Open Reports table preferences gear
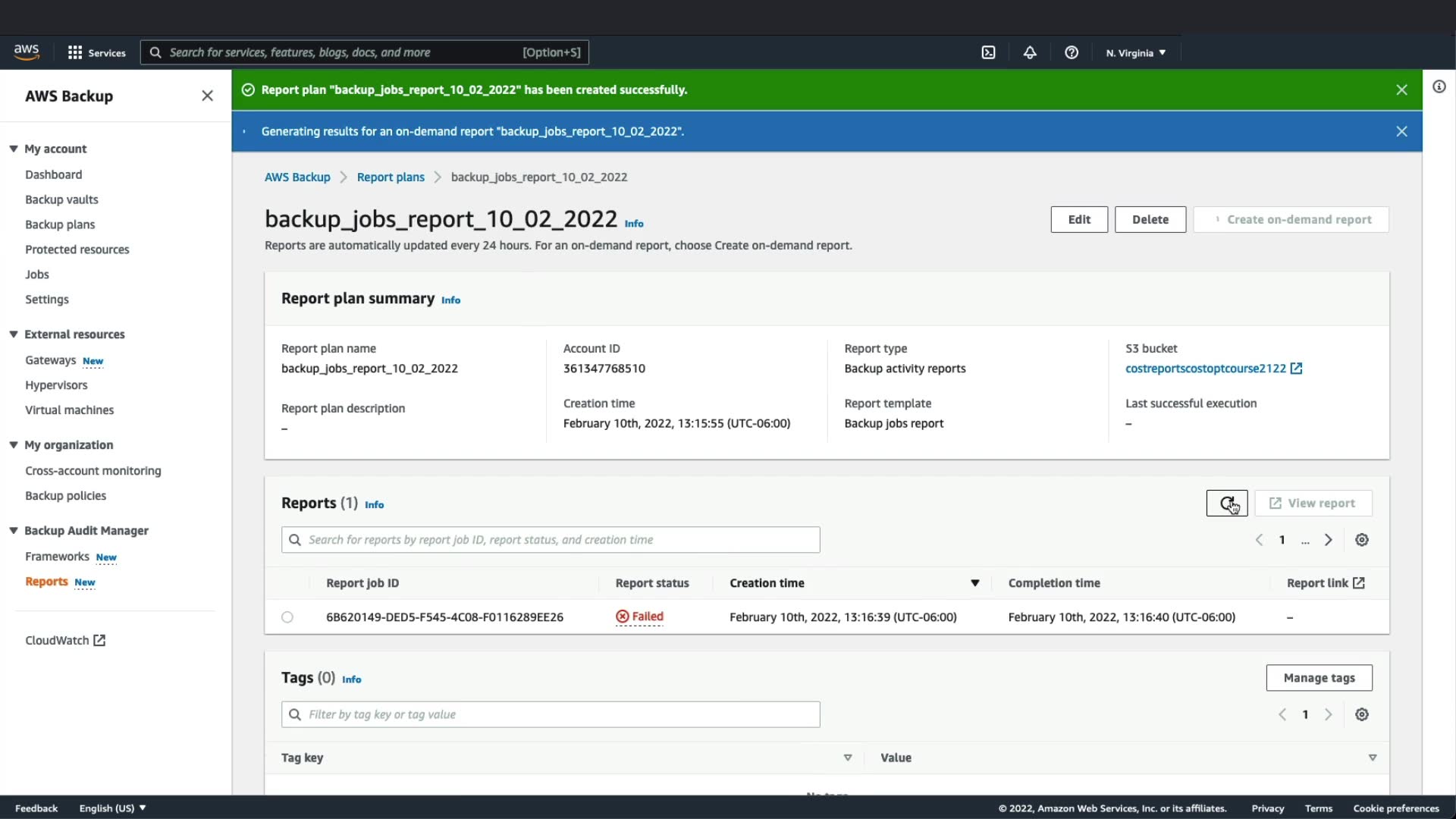 pyautogui.click(x=1362, y=540)
